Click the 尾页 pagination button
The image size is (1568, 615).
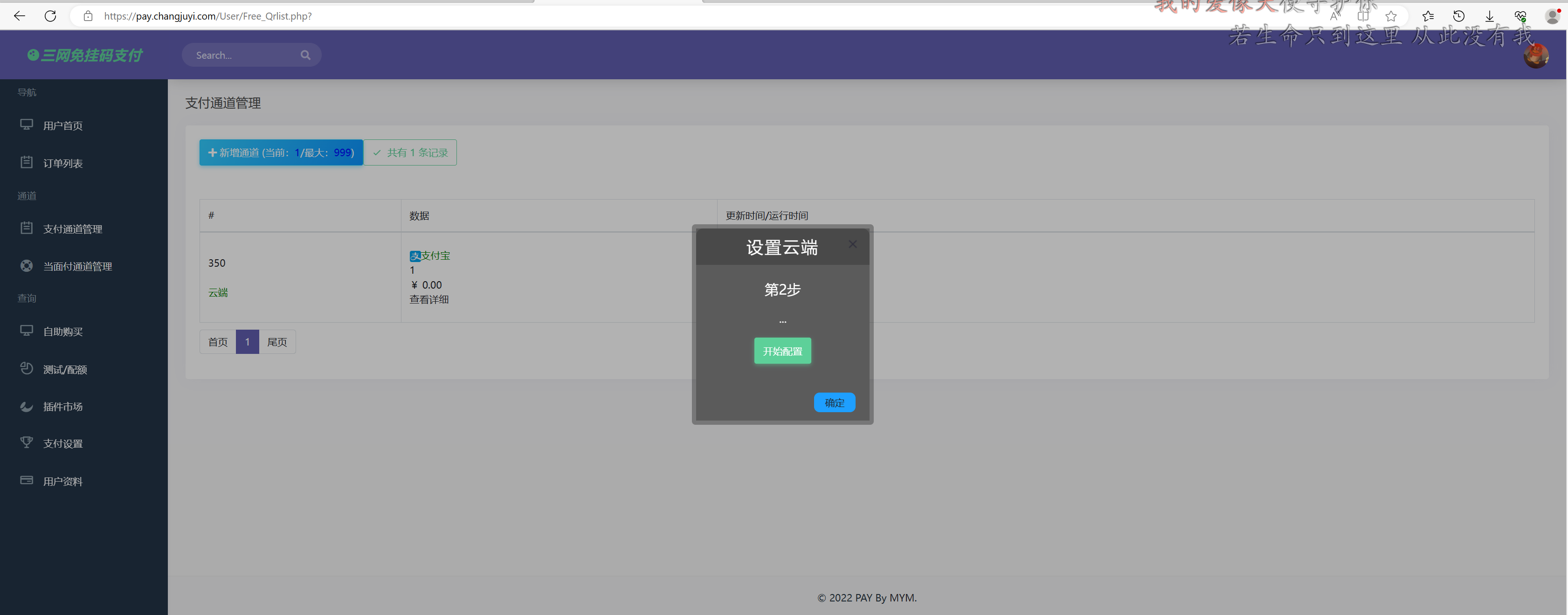click(x=277, y=342)
